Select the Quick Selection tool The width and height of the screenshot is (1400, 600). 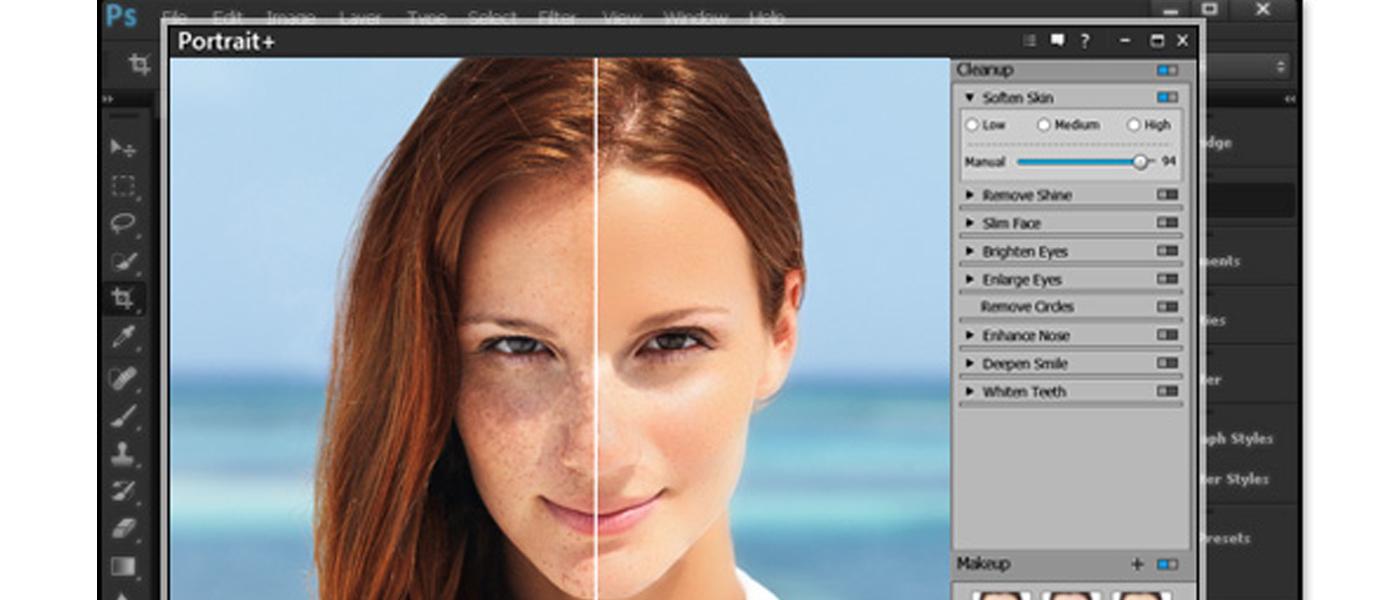click(124, 262)
